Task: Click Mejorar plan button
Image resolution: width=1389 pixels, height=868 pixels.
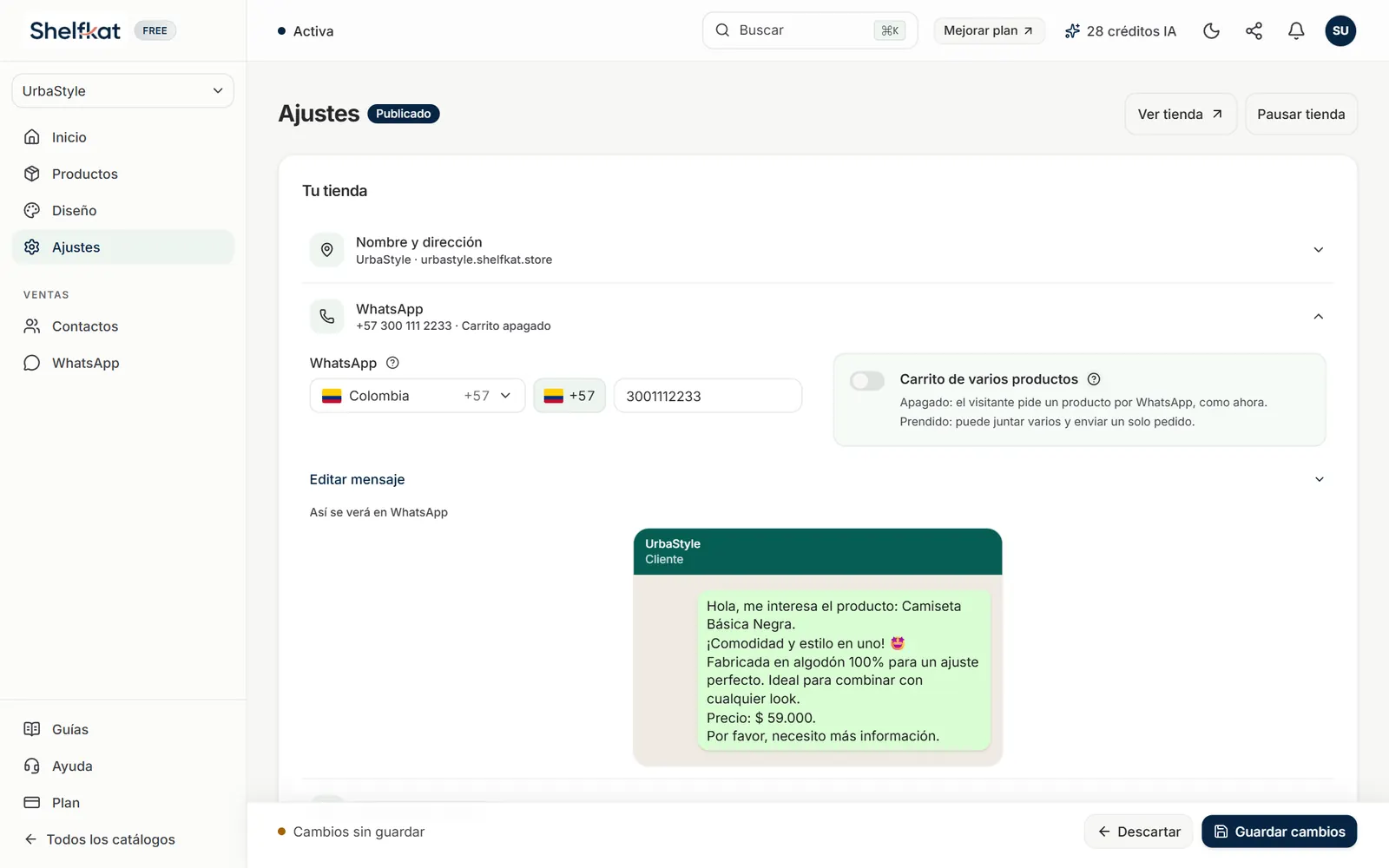Action: pyautogui.click(x=989, y=30)
